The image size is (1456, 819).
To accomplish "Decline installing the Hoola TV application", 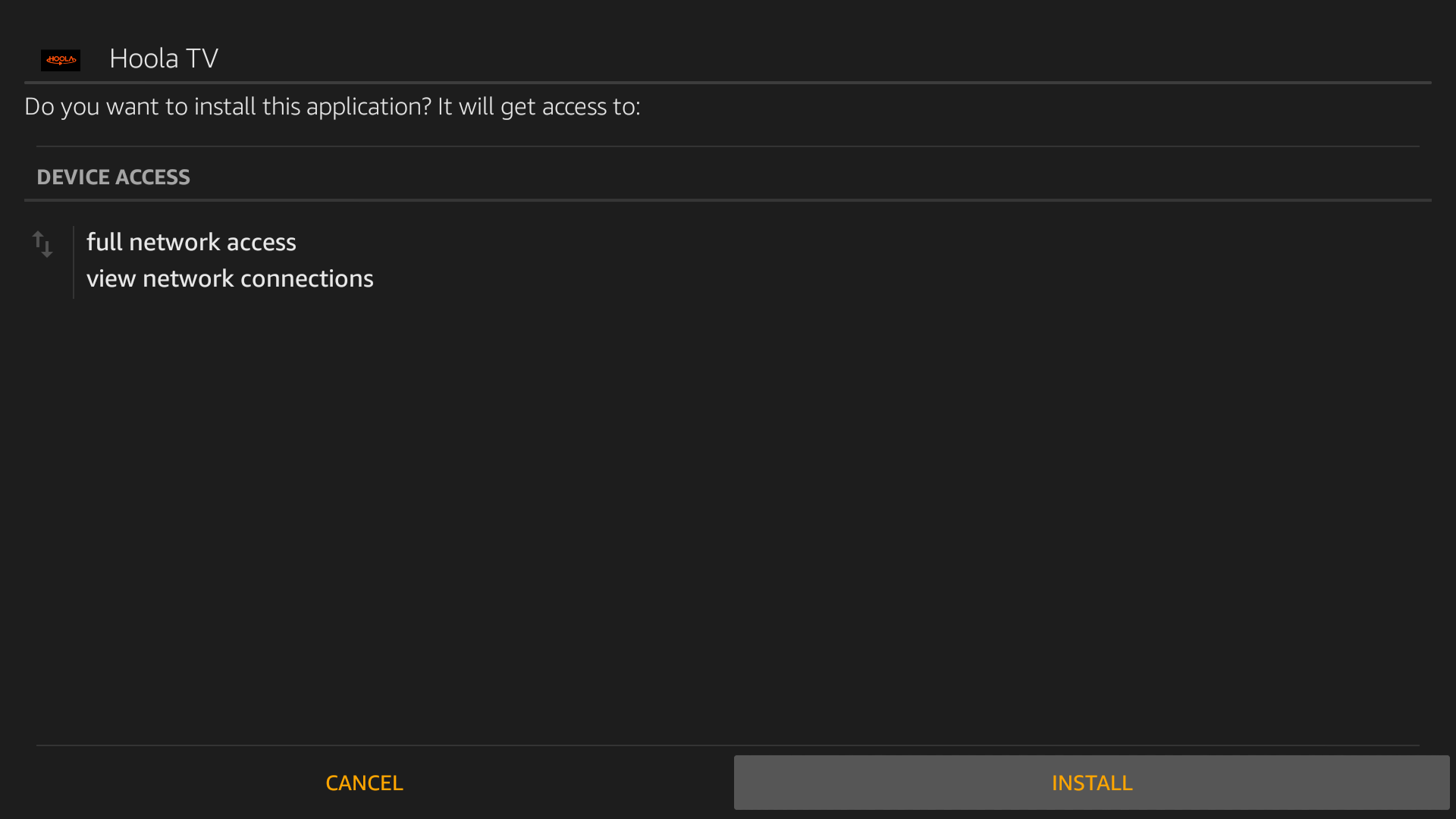I will point(364,783).
